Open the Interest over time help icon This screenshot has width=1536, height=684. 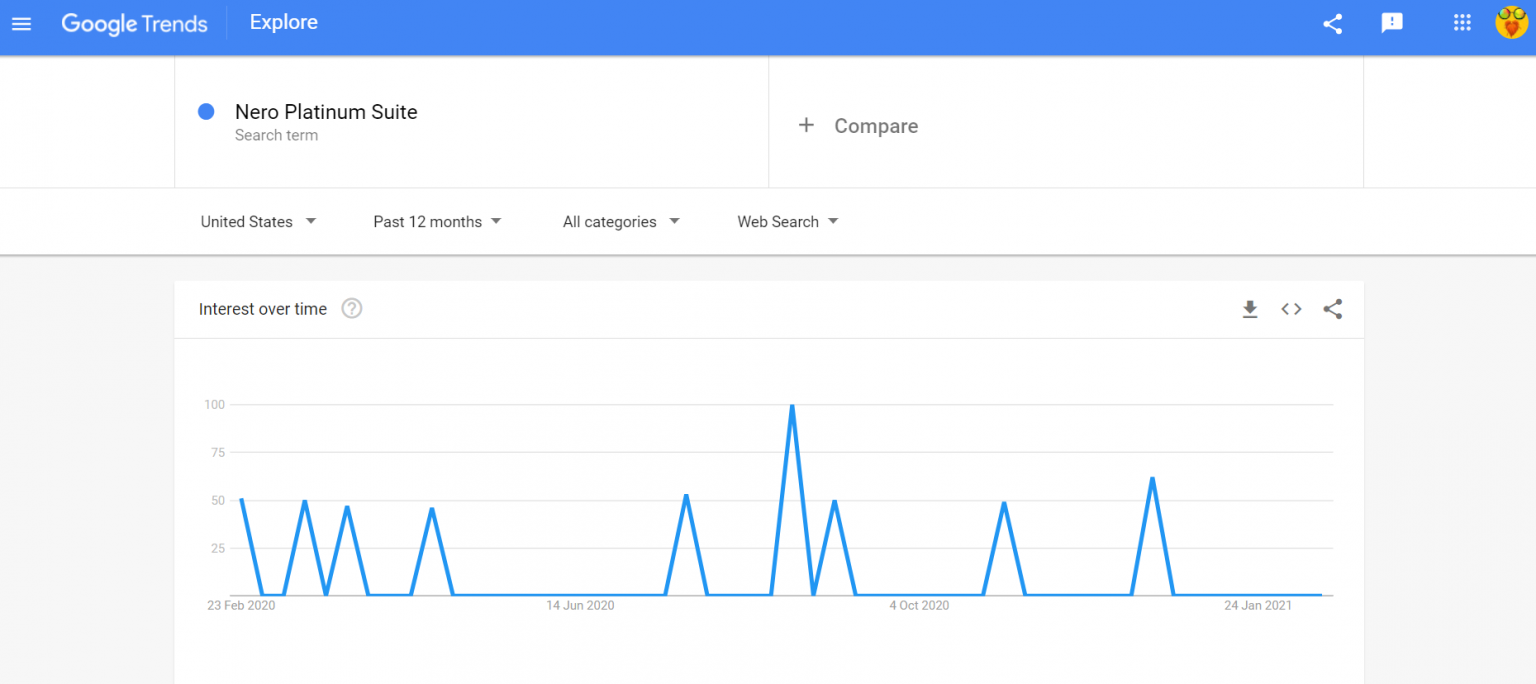click(x=352, y=309)
